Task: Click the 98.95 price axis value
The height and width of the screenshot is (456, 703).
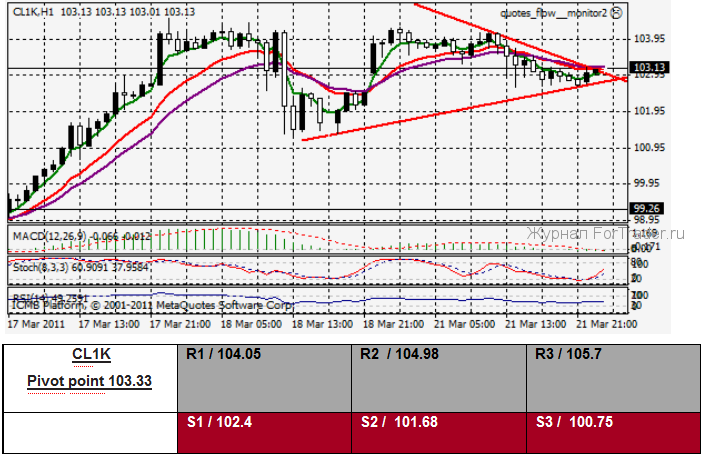Action: [647, 219]
